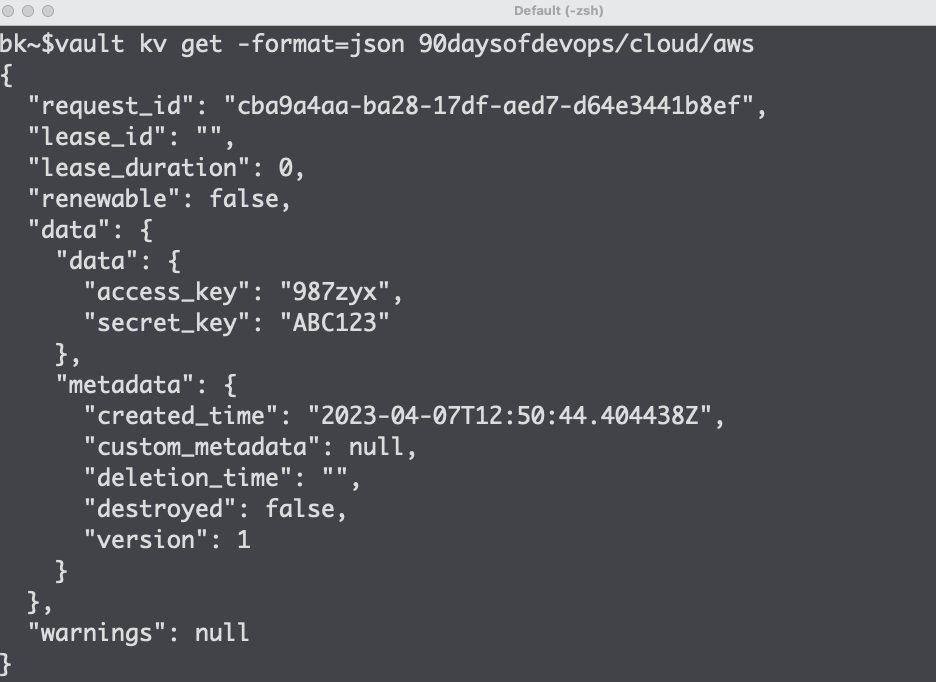Click the lease_id key
The image size is (936, 682).
coord(97,137)
